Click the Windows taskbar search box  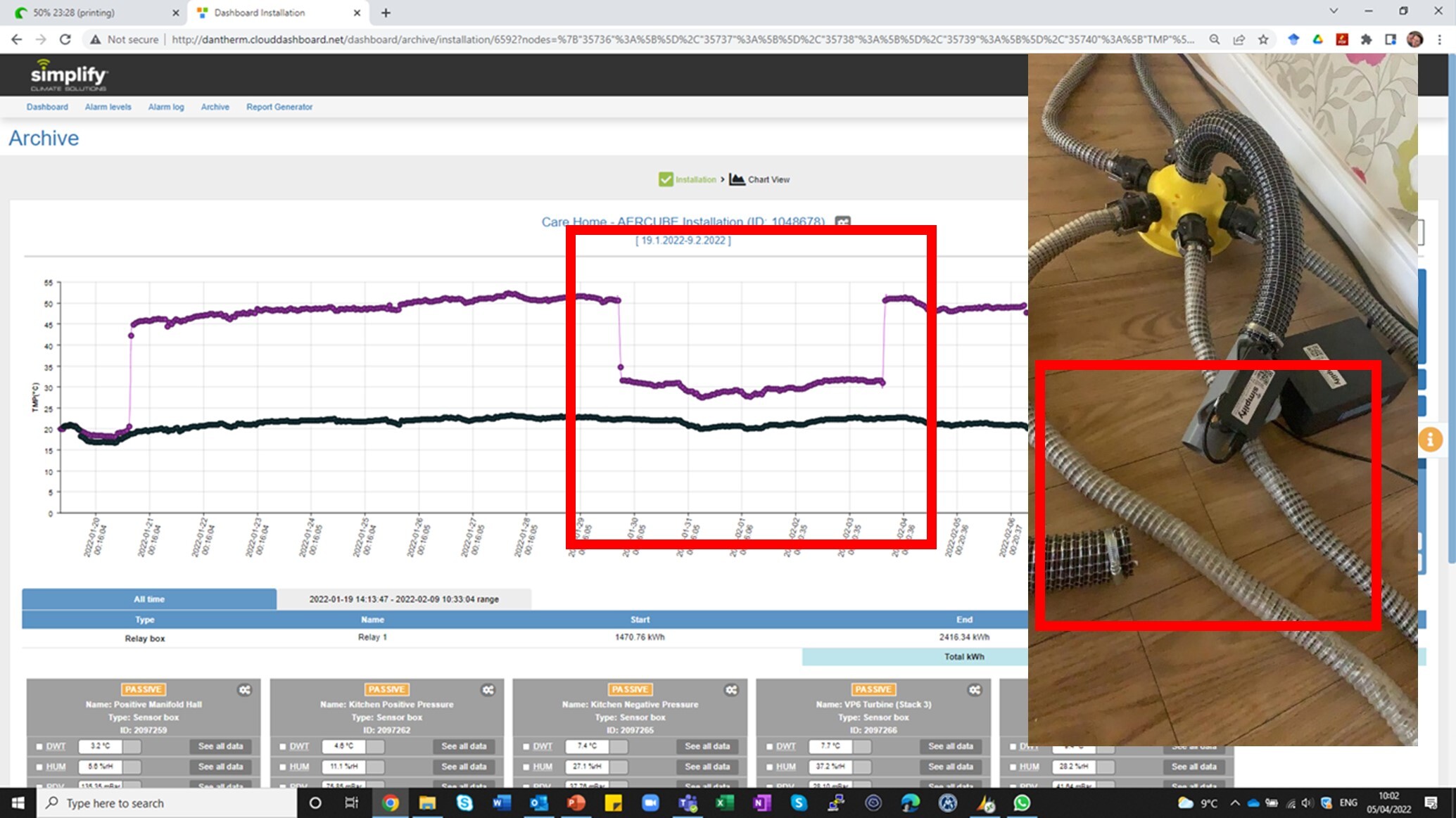click(169, 803)
